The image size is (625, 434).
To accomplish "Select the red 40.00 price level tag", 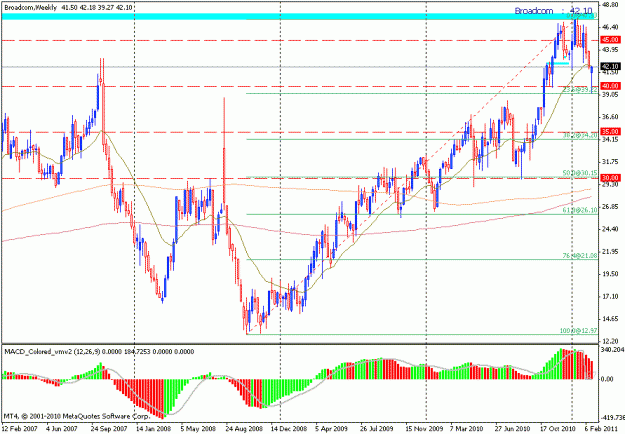I will (611, 86).
